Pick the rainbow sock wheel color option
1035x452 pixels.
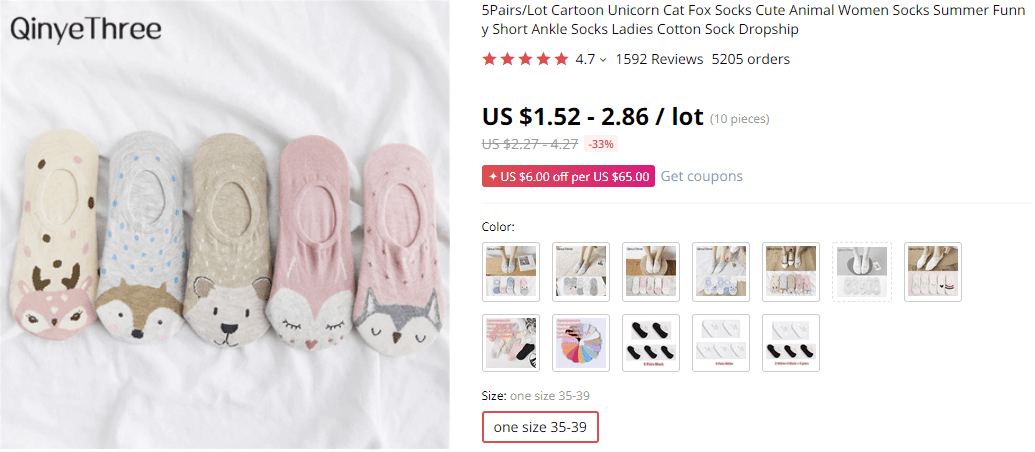tap(581, 343)
